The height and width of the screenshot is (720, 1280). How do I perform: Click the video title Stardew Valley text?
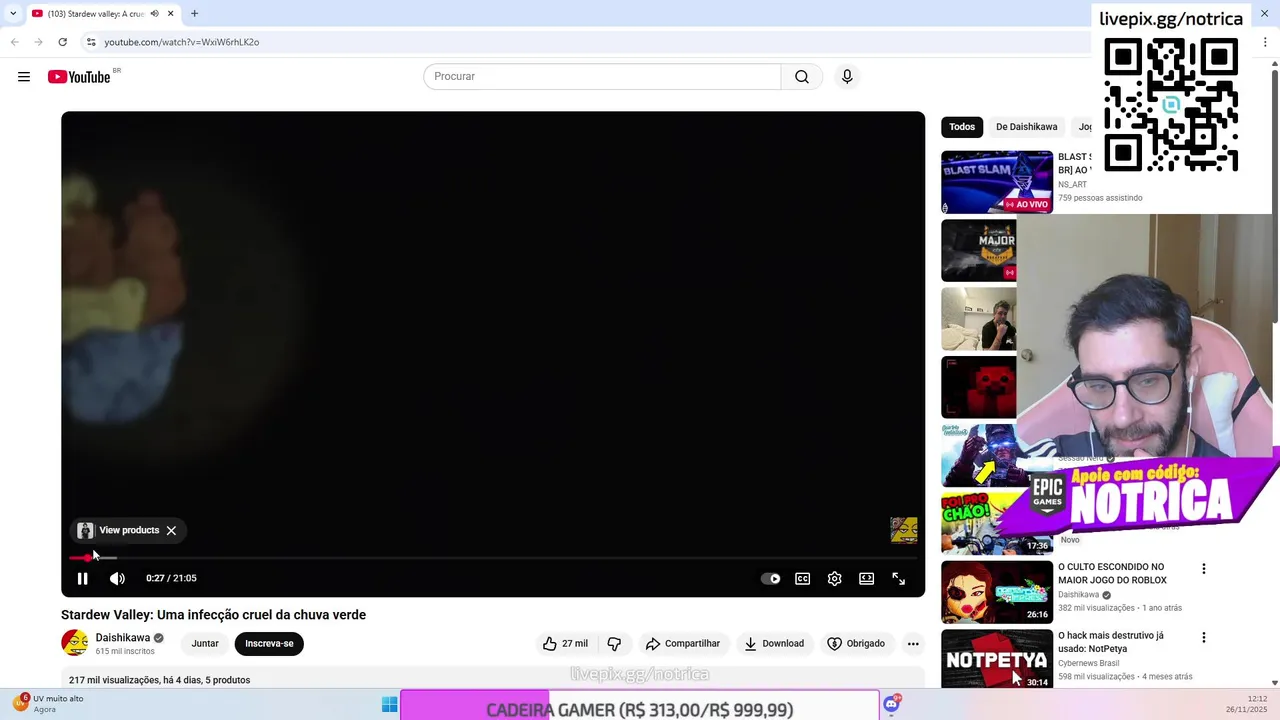coord(213,615)
